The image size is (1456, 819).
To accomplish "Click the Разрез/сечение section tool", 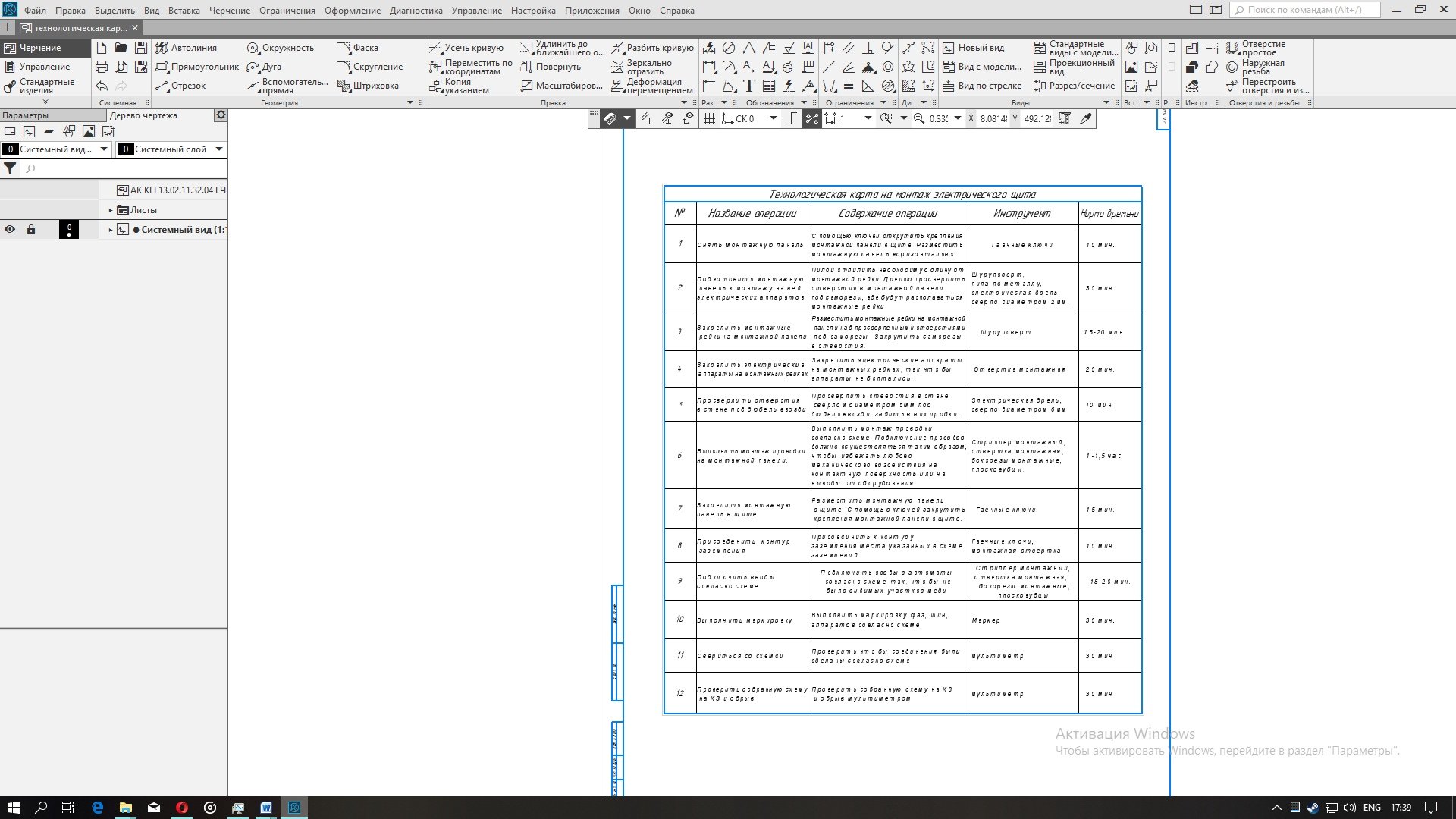I will tap(1074, 86).
